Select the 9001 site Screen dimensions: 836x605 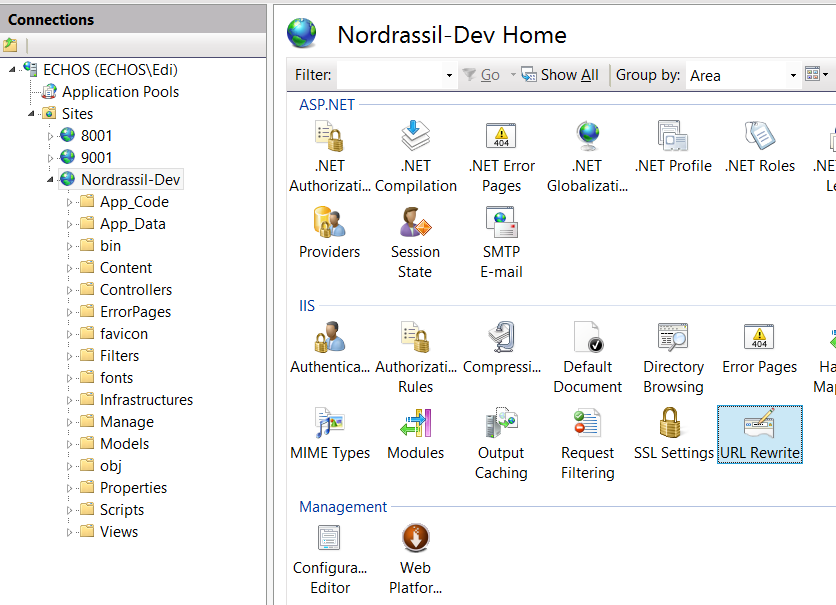[x=96, y=158]
